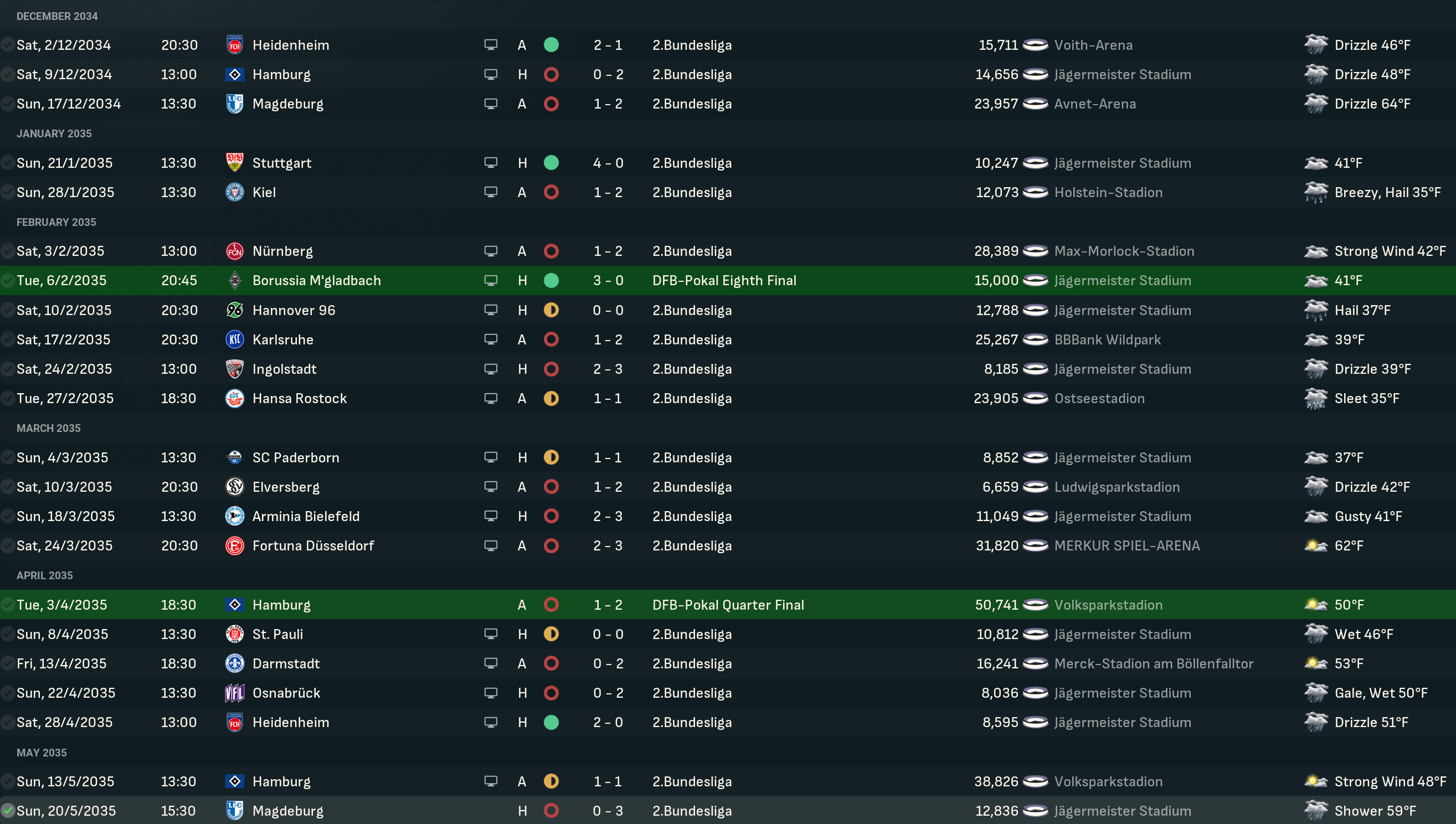1456x824 pixels.
Task: Collapse the FEBRUARY 2035 section header
Action: point(56,222)
